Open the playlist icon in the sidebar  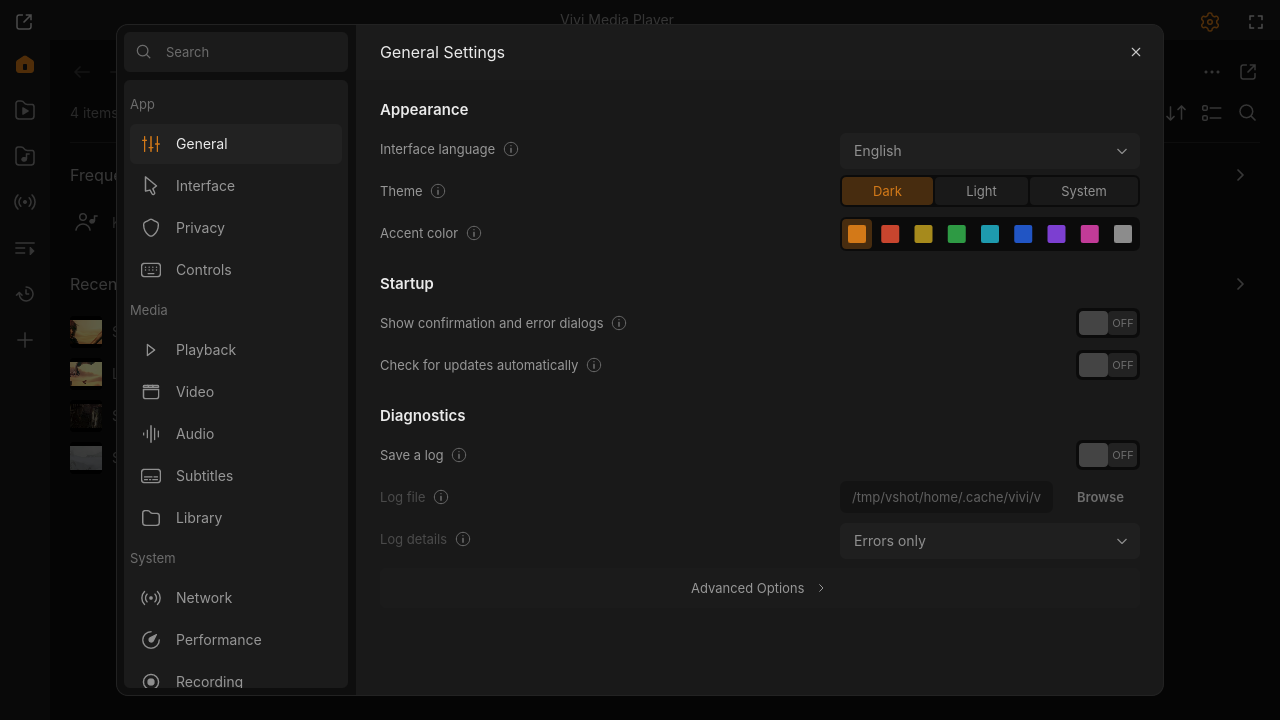[x=25, y=248]
